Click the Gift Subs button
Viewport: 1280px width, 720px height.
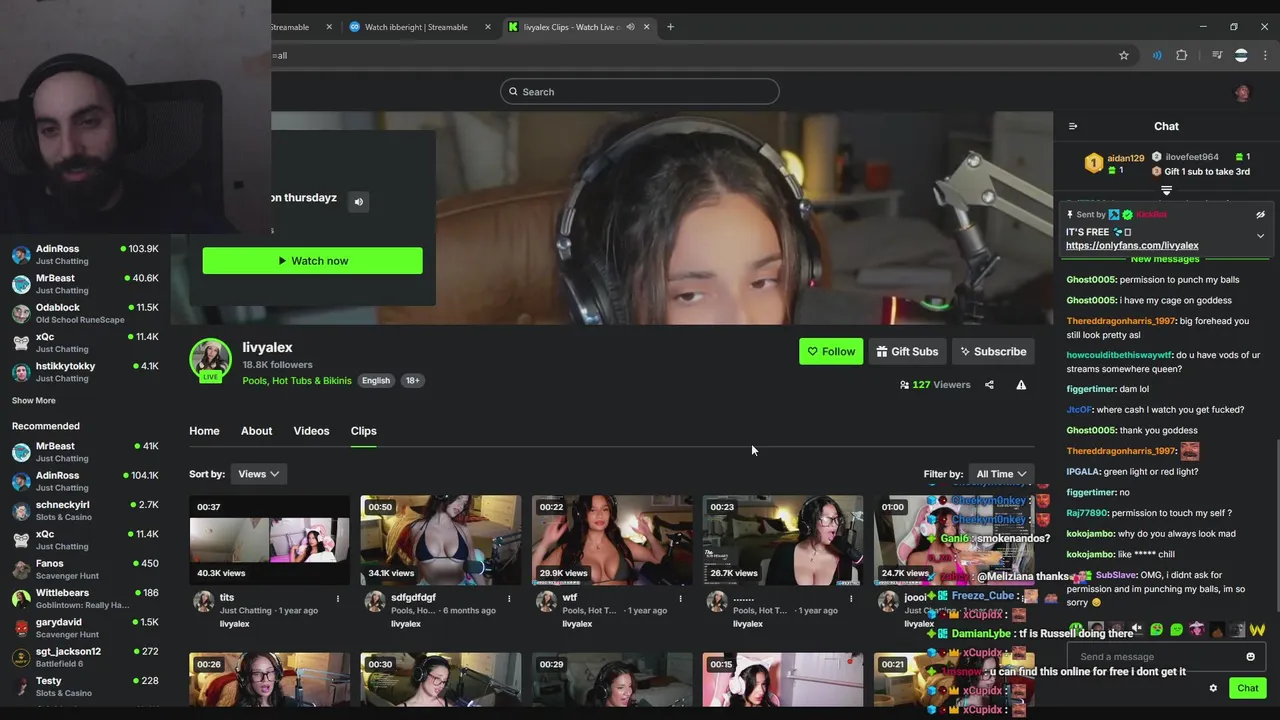[907, 352]
